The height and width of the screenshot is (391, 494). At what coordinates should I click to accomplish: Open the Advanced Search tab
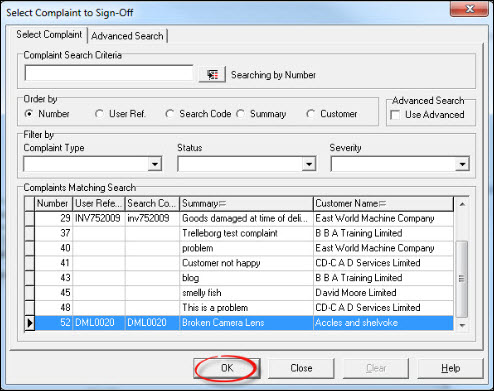(127, 36)
